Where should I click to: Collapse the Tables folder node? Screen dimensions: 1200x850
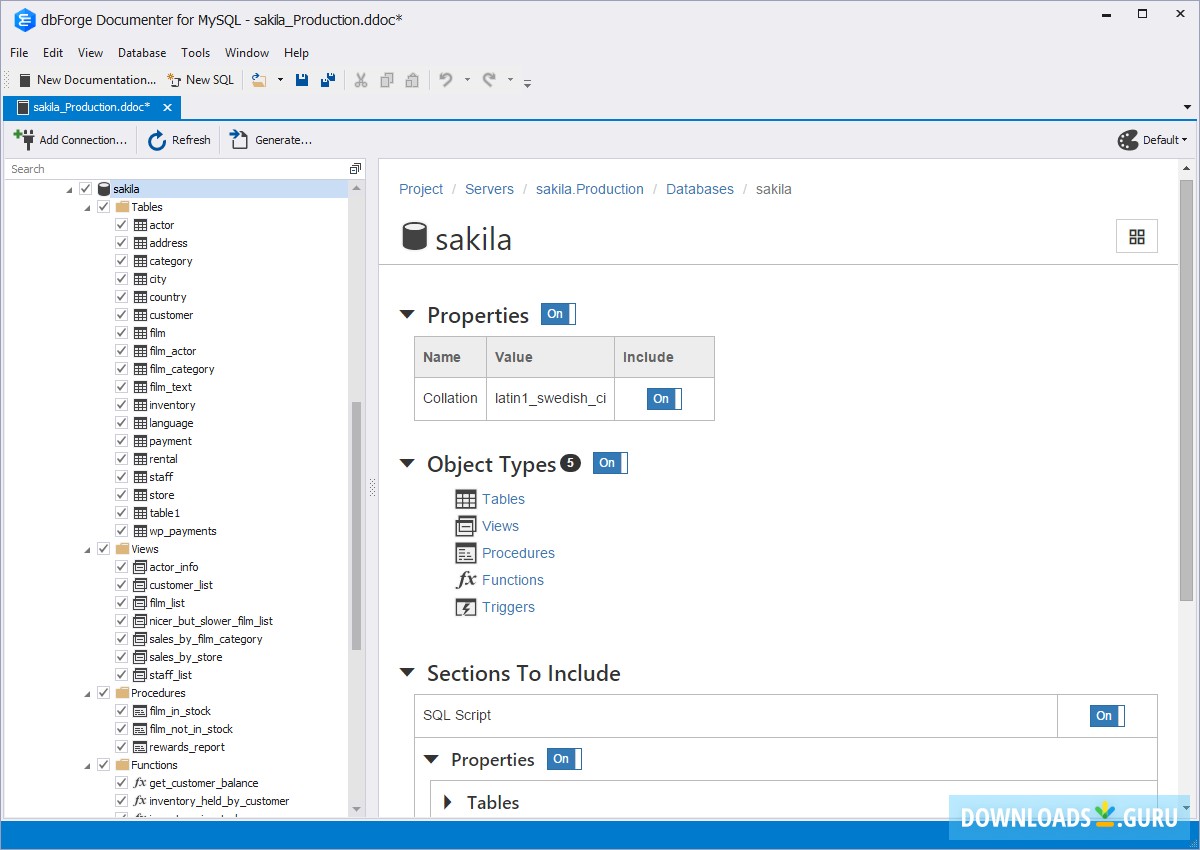coord(87,207)
